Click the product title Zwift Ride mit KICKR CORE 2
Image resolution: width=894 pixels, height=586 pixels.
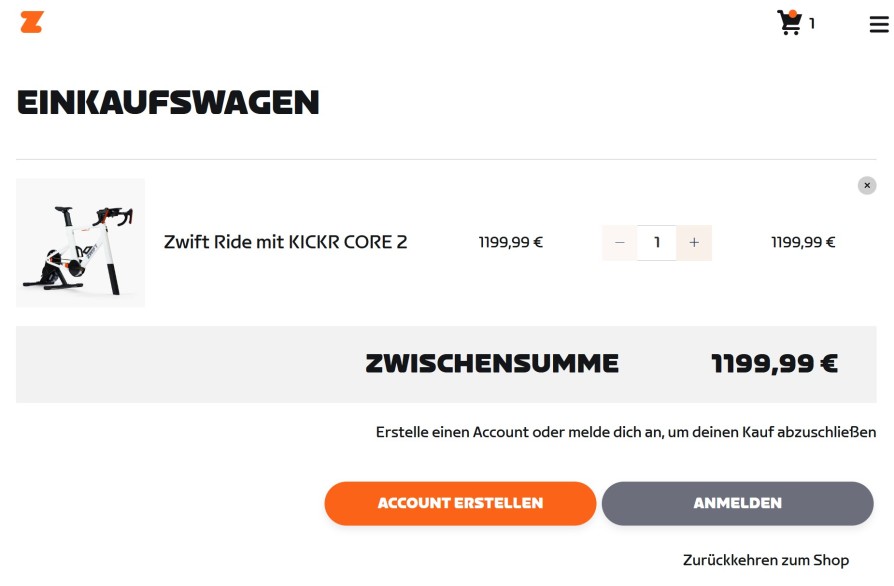pyautogui.click(x=285, y=242)
